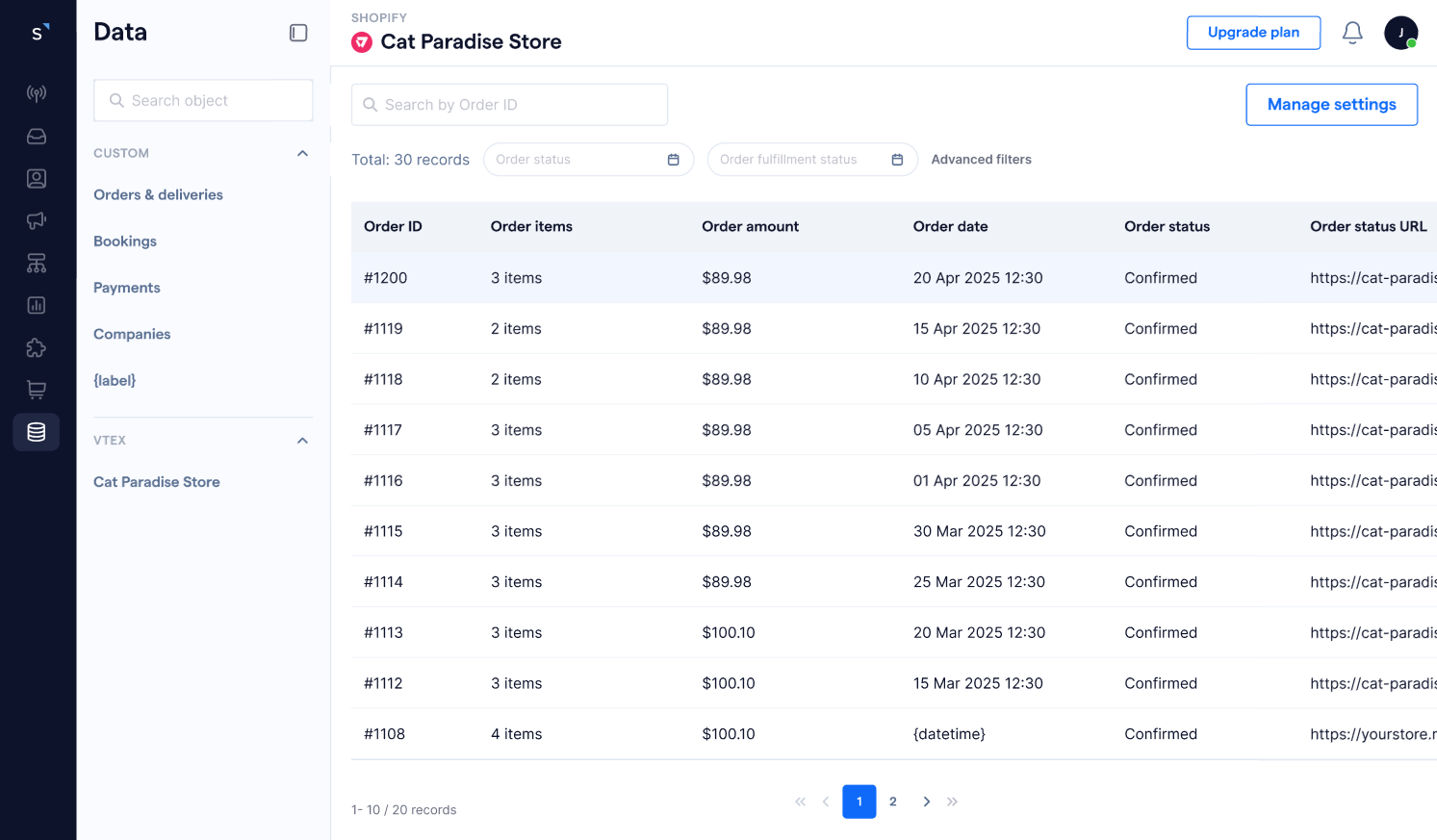Open Payments object
Screen dimensions: 1437x840
click(x=127, y=288)
